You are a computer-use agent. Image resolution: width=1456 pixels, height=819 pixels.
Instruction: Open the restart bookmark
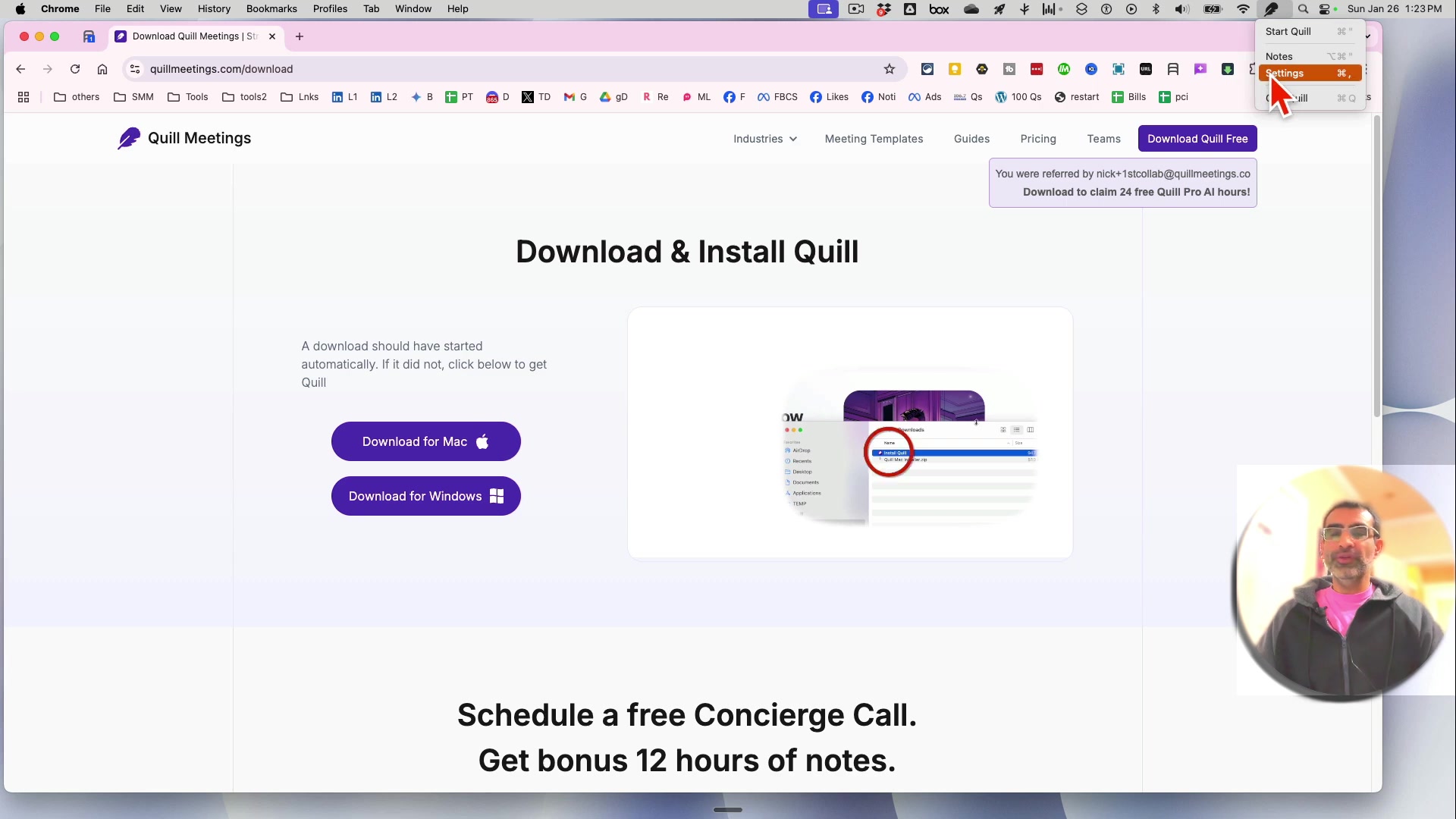pos(1077,97)
